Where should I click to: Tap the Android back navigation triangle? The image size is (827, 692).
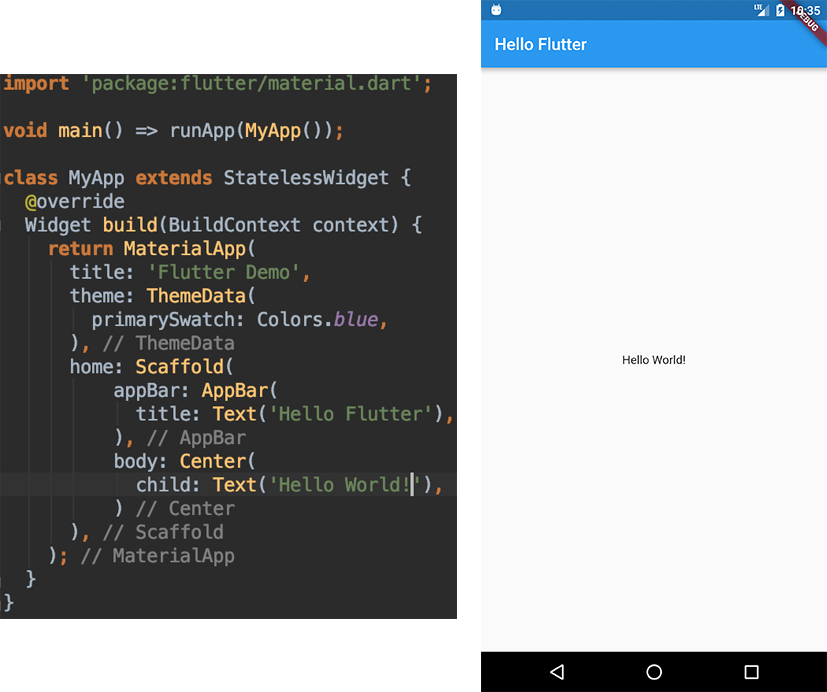(x=557, y=671)
